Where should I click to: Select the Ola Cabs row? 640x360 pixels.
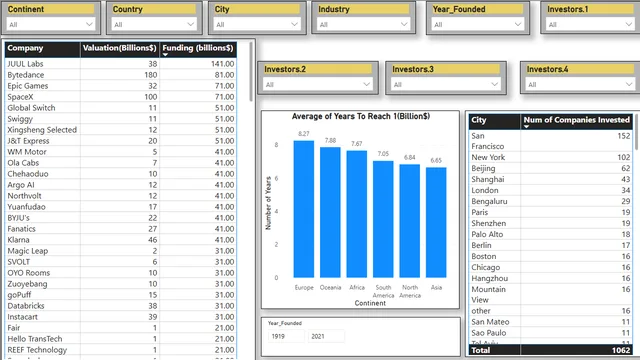121,163
